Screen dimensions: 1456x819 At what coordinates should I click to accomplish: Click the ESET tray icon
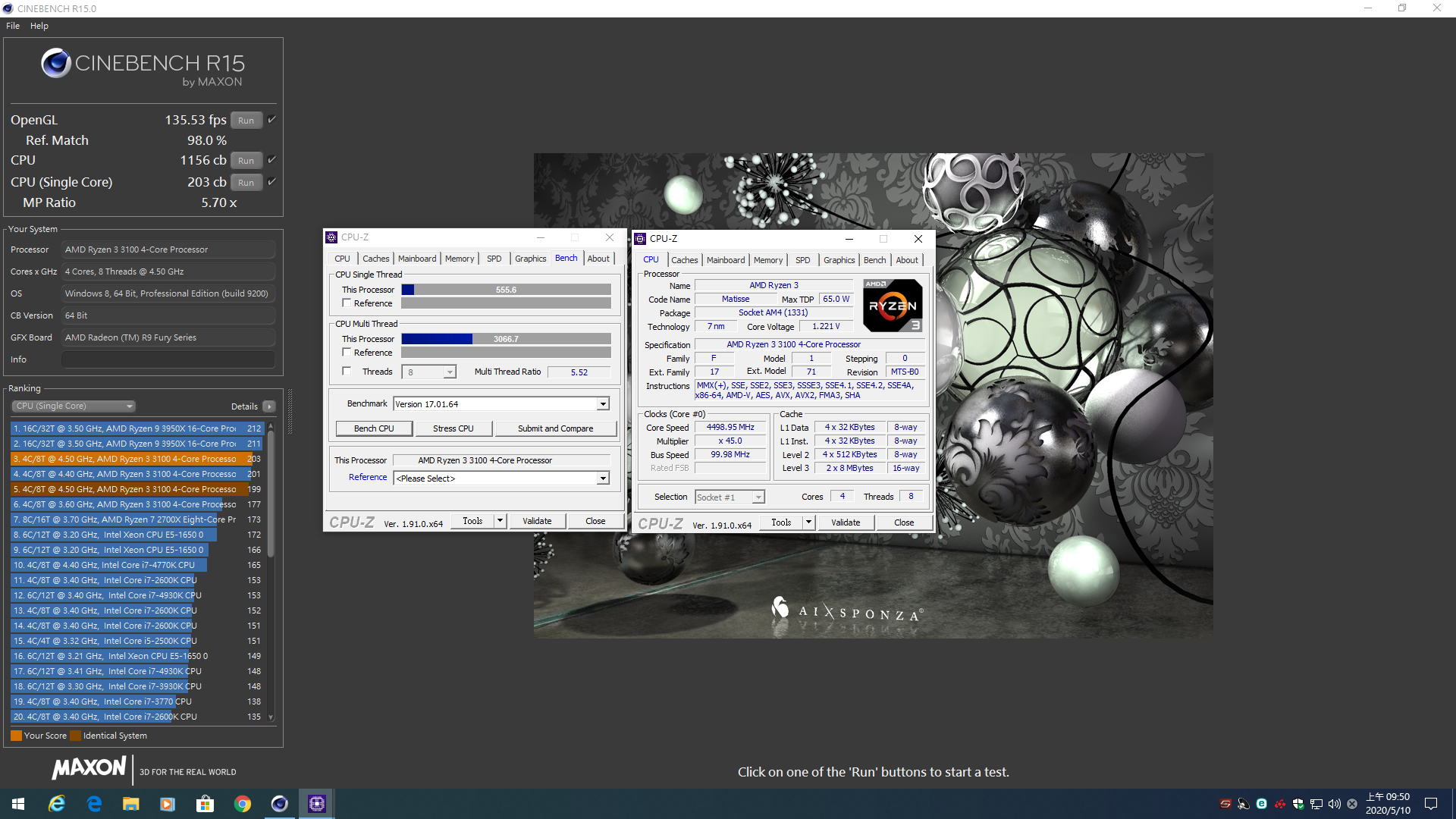pyautogui.click(x=1261, y=804)
